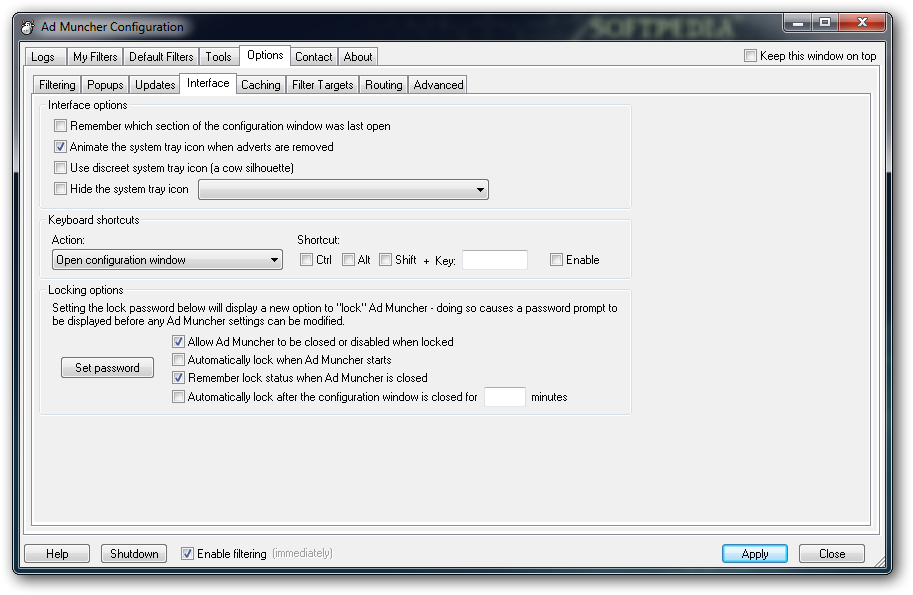Open the Contact tab
The height and width of the screenshot is (595, 913).
click(314, 56)
